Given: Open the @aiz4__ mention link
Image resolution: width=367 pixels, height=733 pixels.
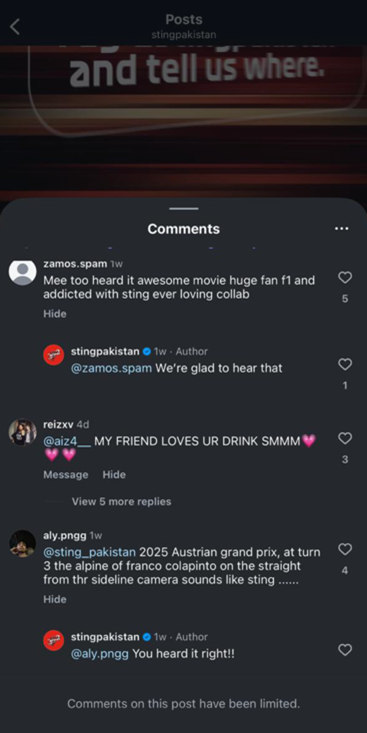Looking at the screenshot, I should click(x=67, y=441).
